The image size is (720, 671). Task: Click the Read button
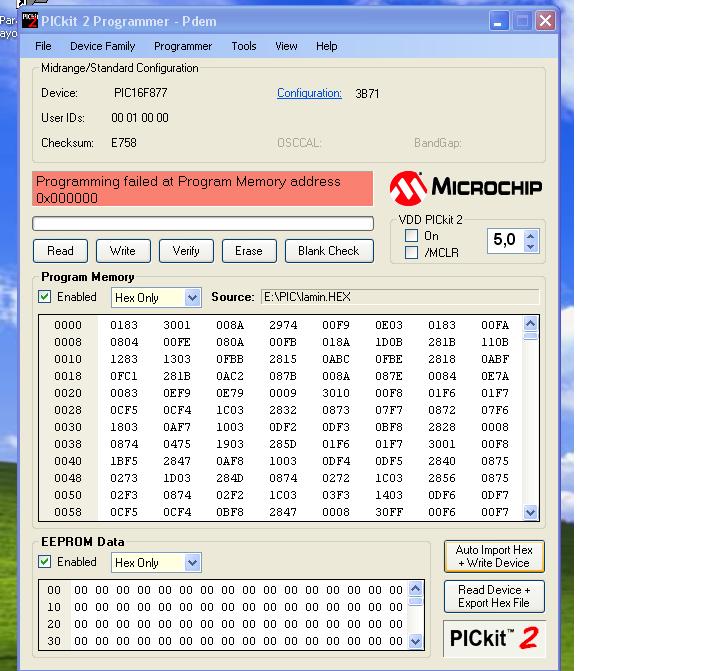(60, 251)
